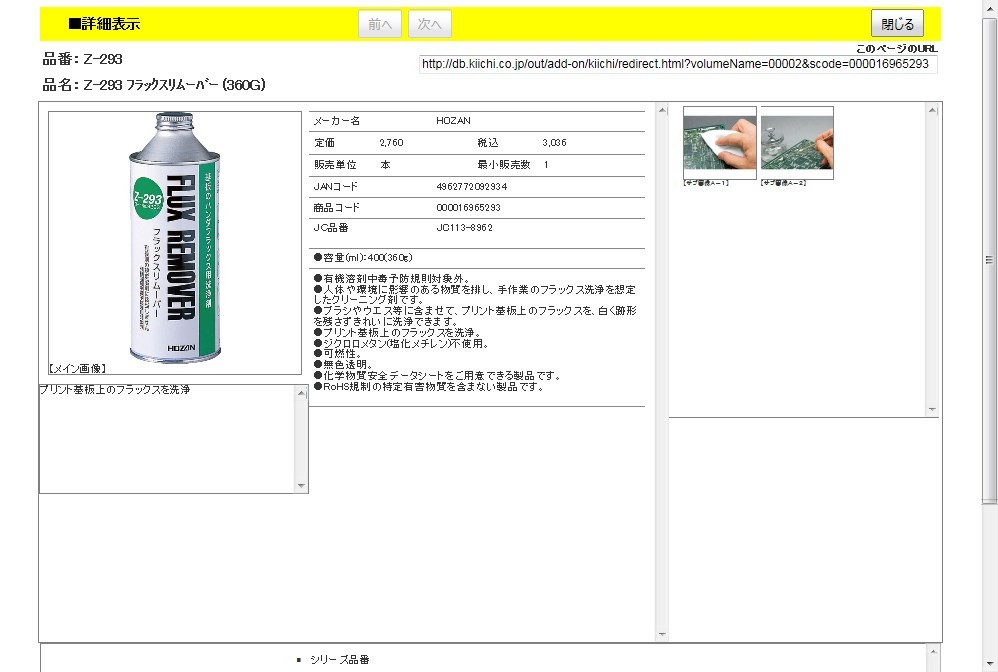Click the 品番: Z-293 heading

(x=82, y=59)
